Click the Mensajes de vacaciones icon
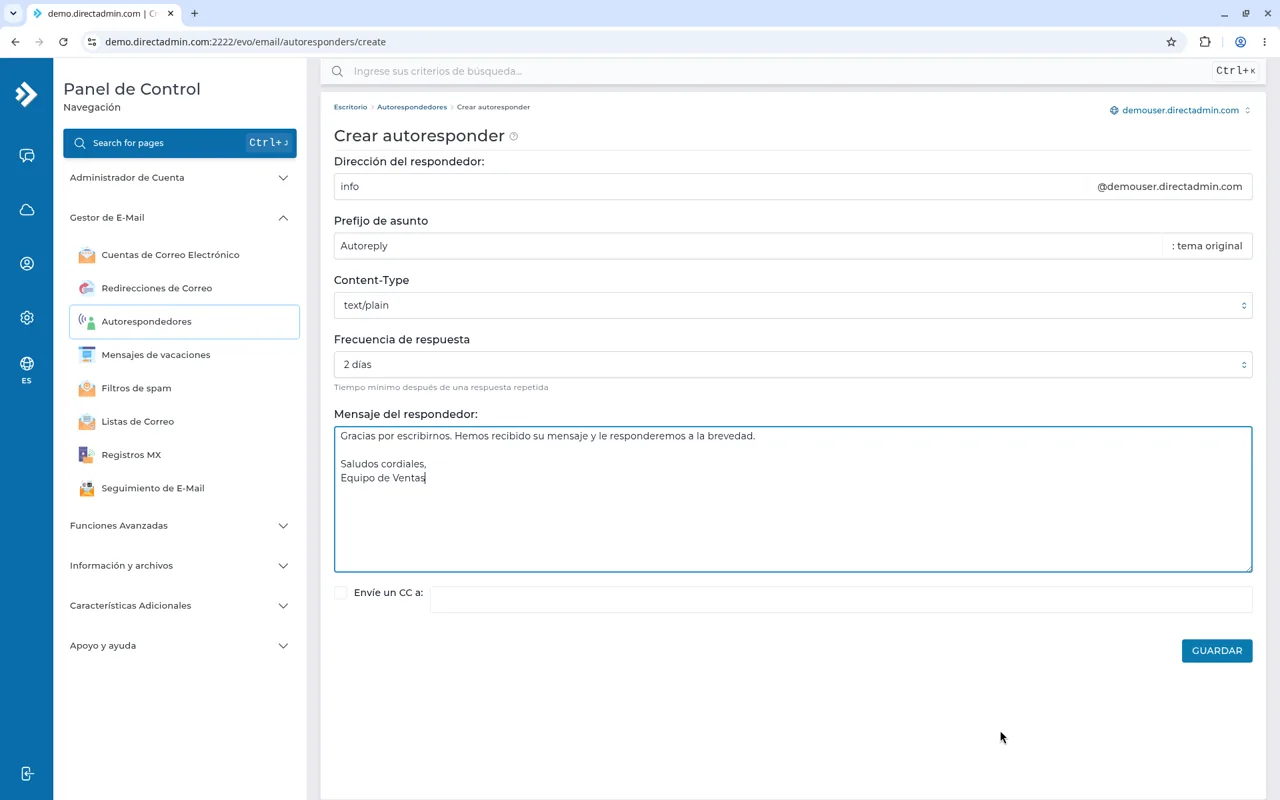Viewport: 1280px width, 800px height. [87, 355]
